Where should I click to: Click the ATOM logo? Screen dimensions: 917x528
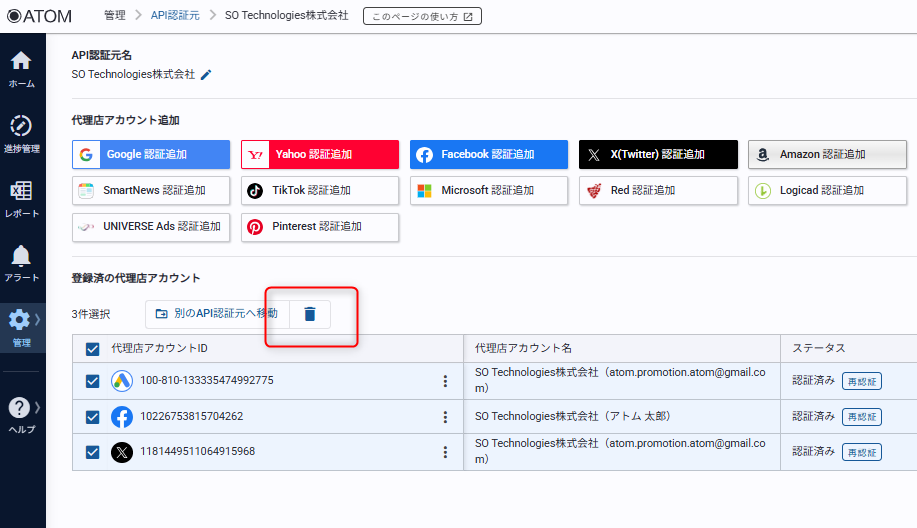(x=40, y=15)
